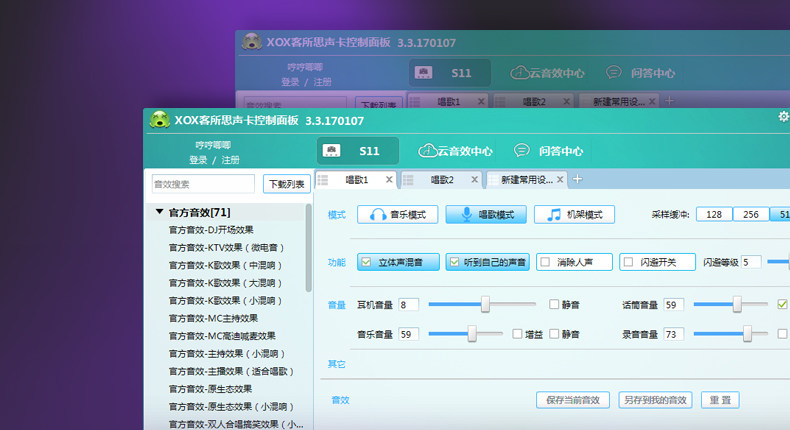Mute headphone volume (耳机音量 静音)
Viewport: 790px width, 430px height.
click(x=554, y=304)
